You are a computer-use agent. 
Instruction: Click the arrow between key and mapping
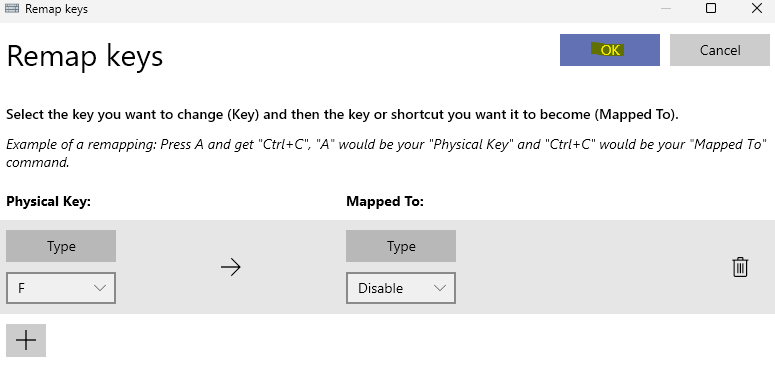(x=230, y=268)
